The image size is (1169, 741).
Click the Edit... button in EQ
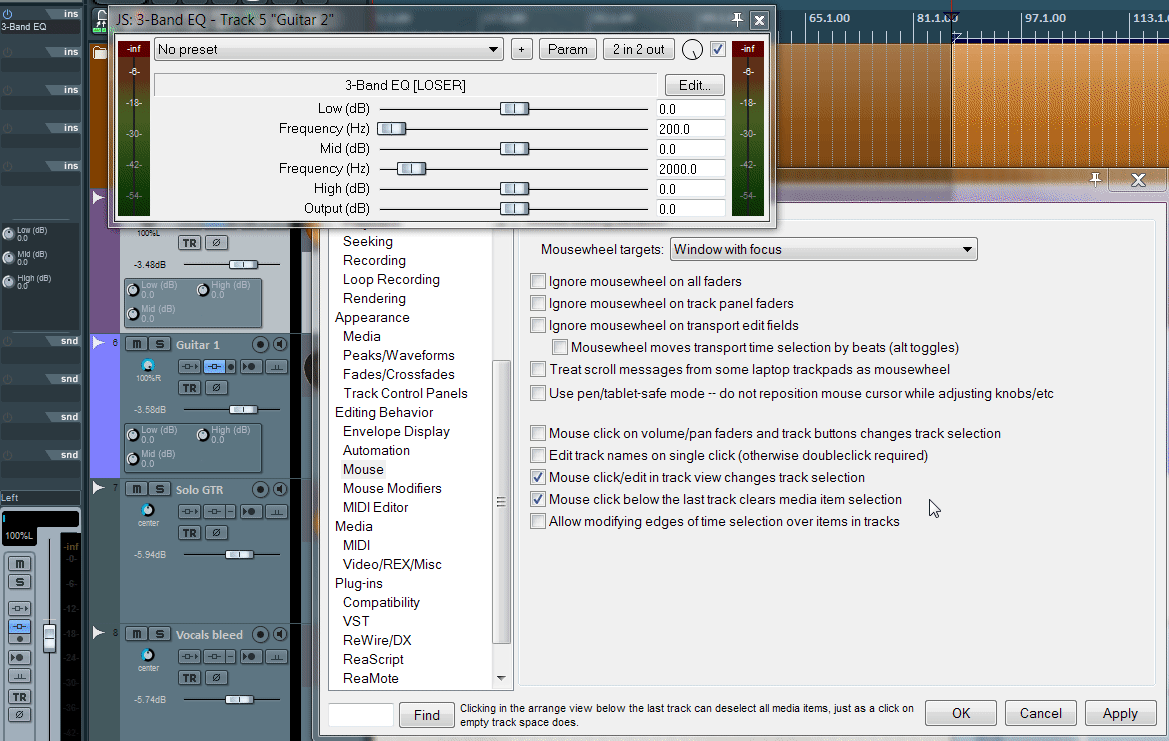[694, 85]
